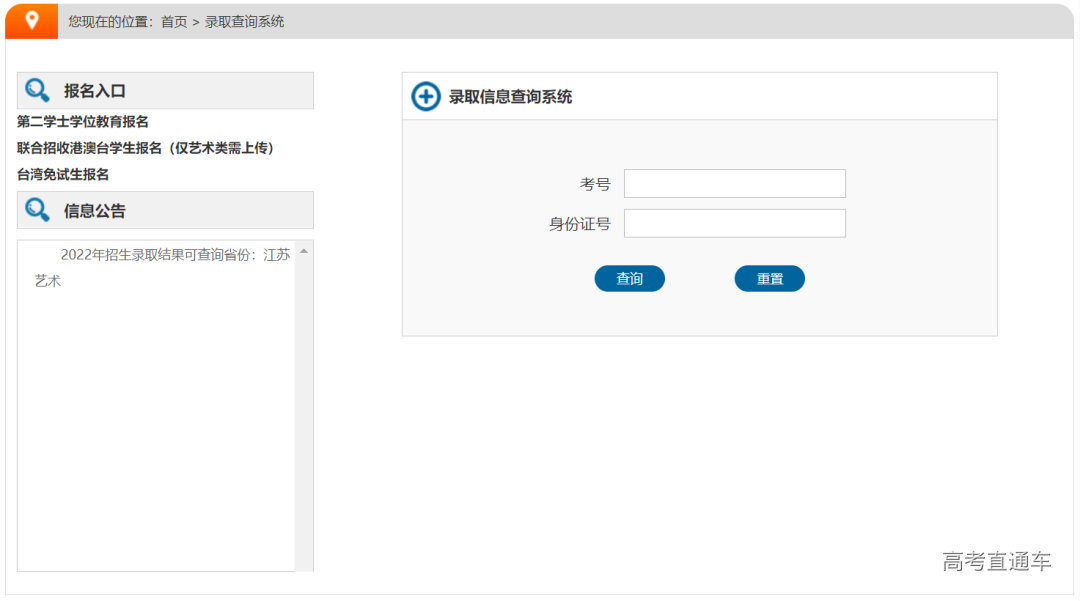
Task: Click the orange location pin icon
Action: tap(32, 21)
